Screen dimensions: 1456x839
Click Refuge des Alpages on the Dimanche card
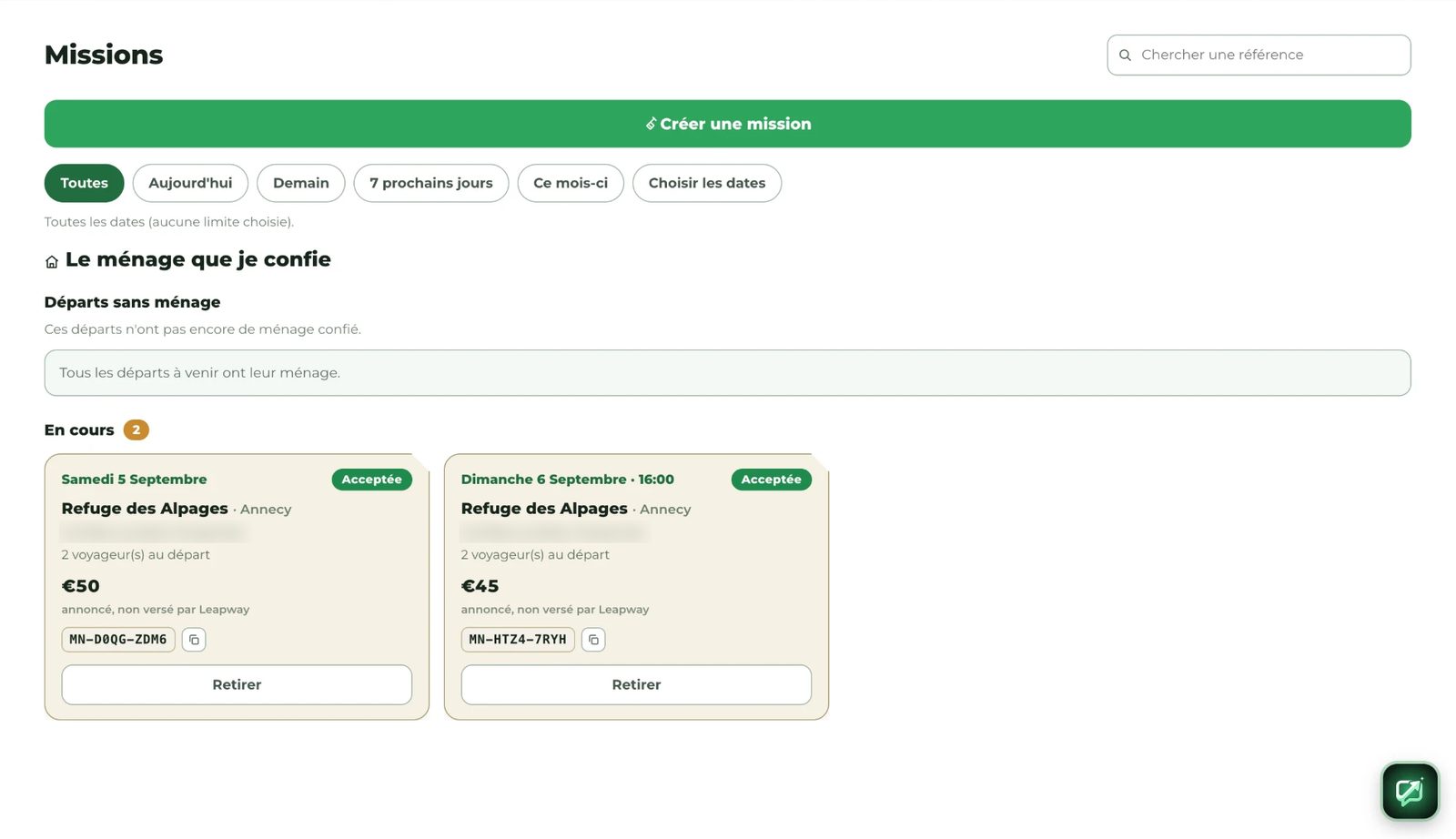(544, 509)
